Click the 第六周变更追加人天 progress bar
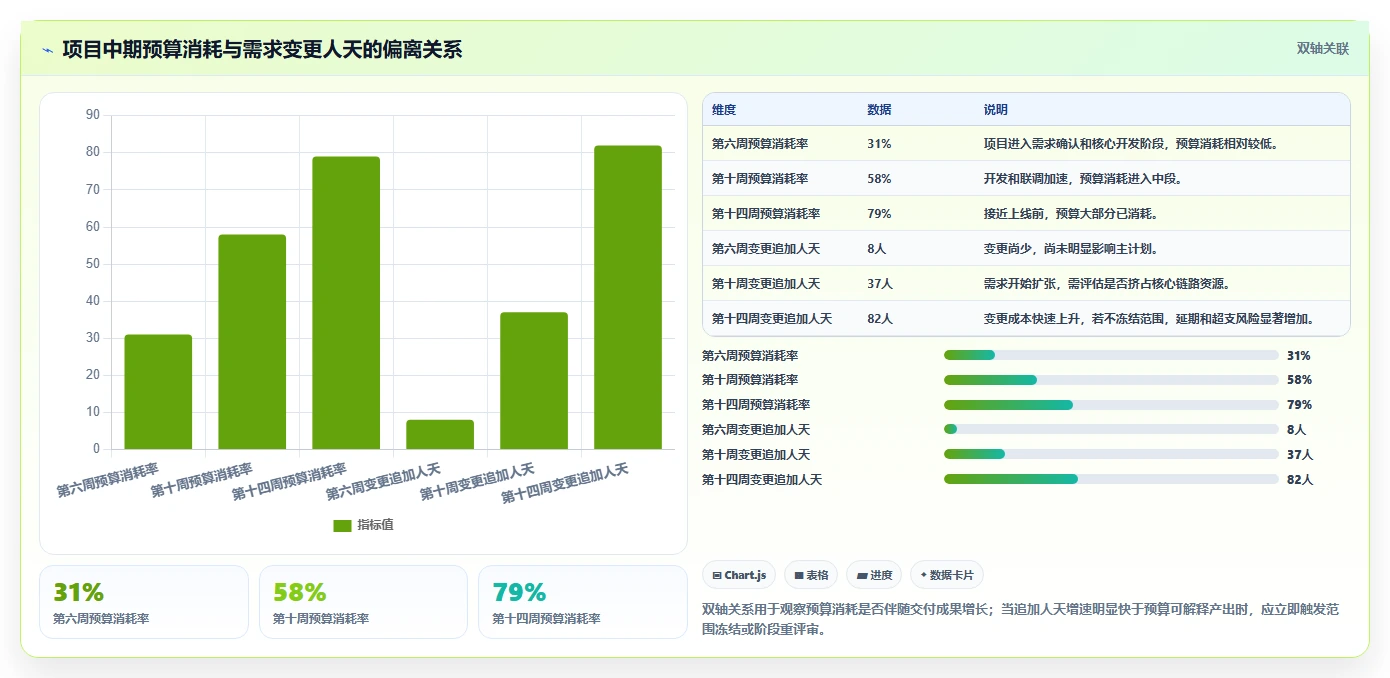 pos(1111,429)
